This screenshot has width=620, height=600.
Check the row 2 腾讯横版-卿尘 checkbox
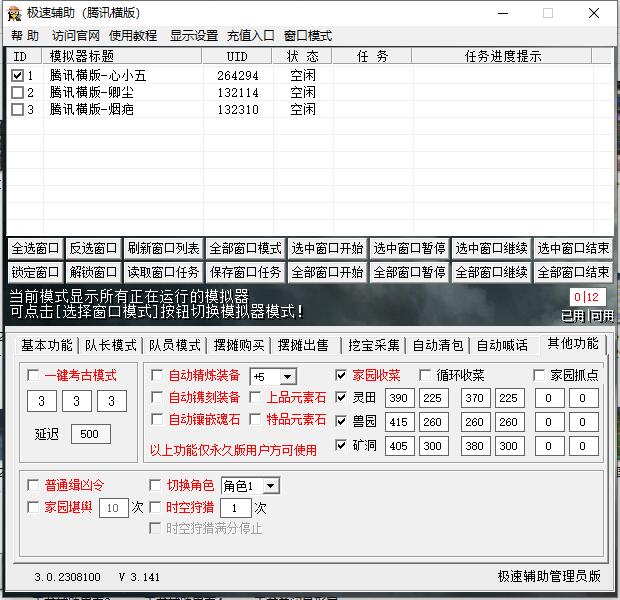(x=17, y=93)
